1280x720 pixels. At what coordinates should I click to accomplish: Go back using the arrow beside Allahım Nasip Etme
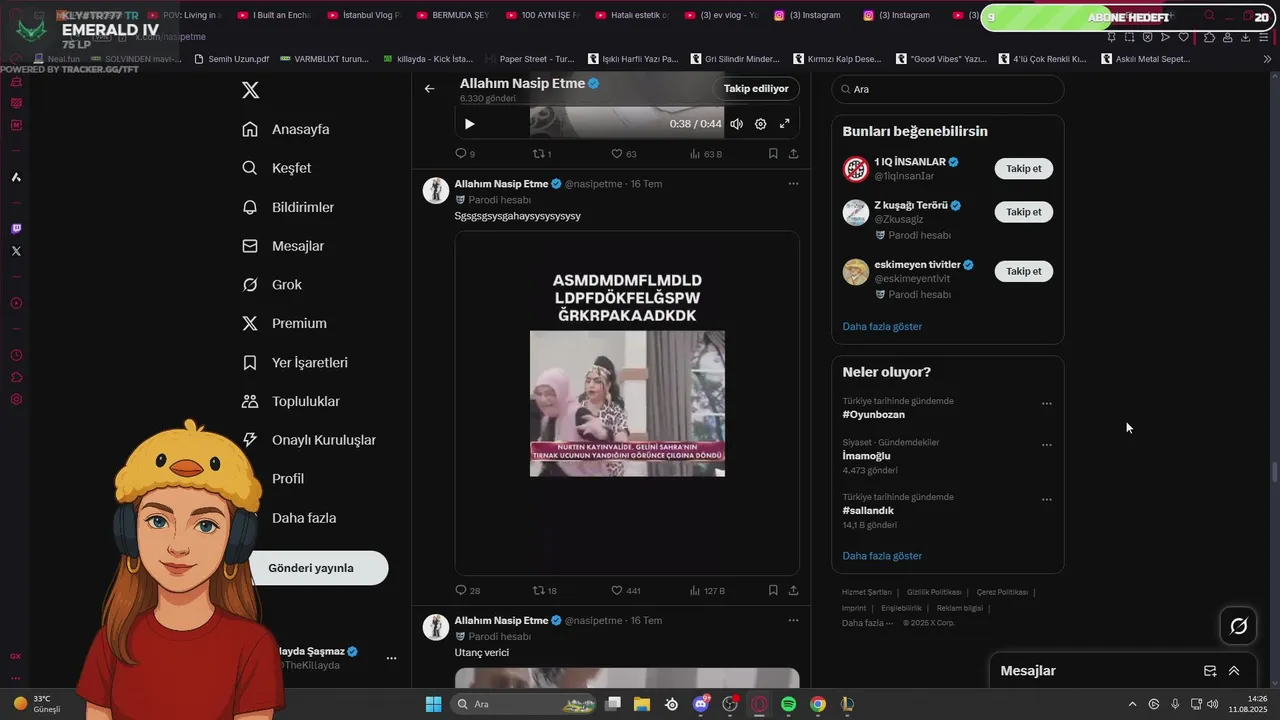429,89
